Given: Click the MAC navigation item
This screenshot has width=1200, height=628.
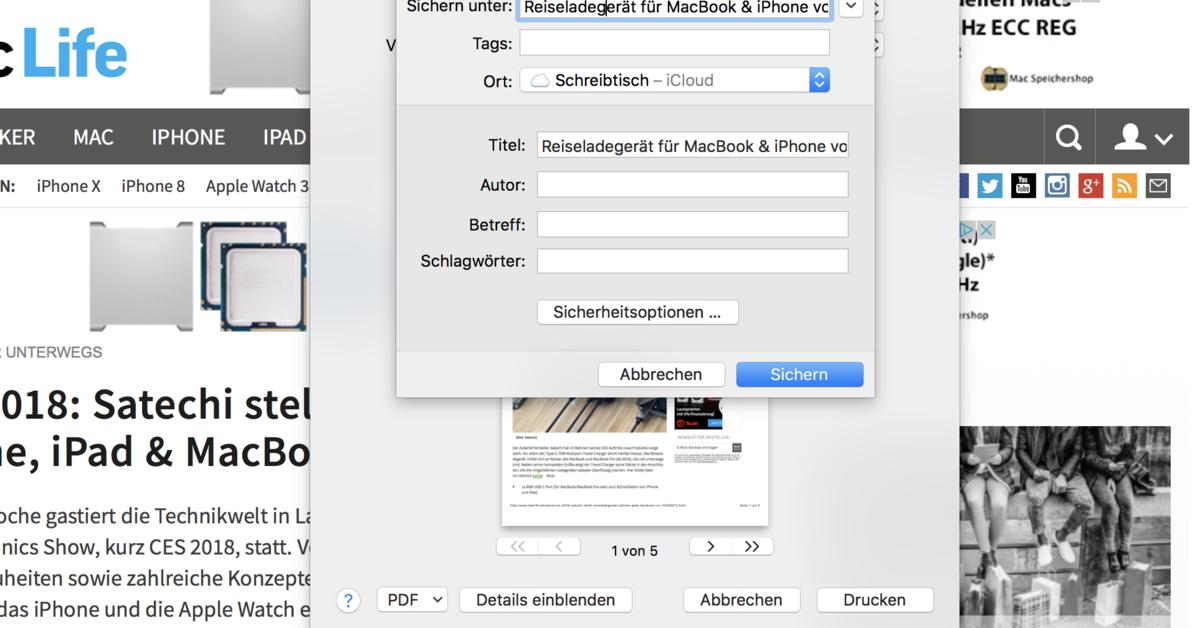Looking at the screenshot, I should [93, 137].
